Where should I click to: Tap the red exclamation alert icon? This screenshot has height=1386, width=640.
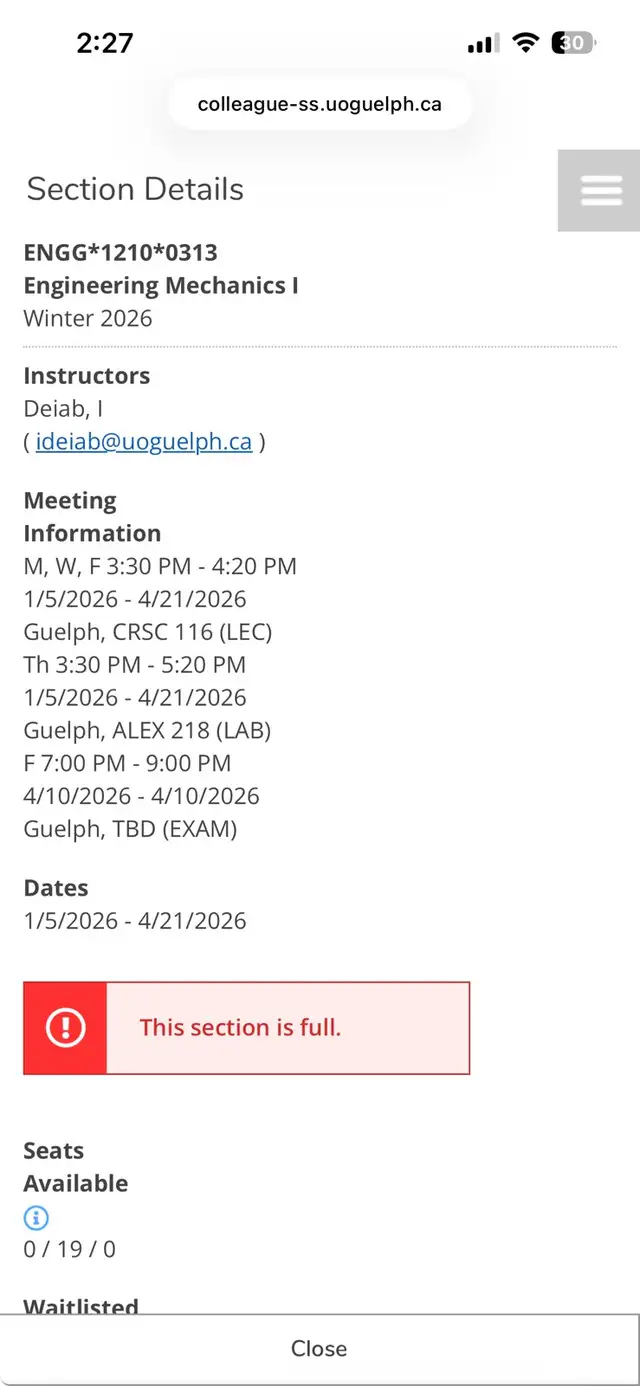pyautogui.click(x=65, y=1028)
